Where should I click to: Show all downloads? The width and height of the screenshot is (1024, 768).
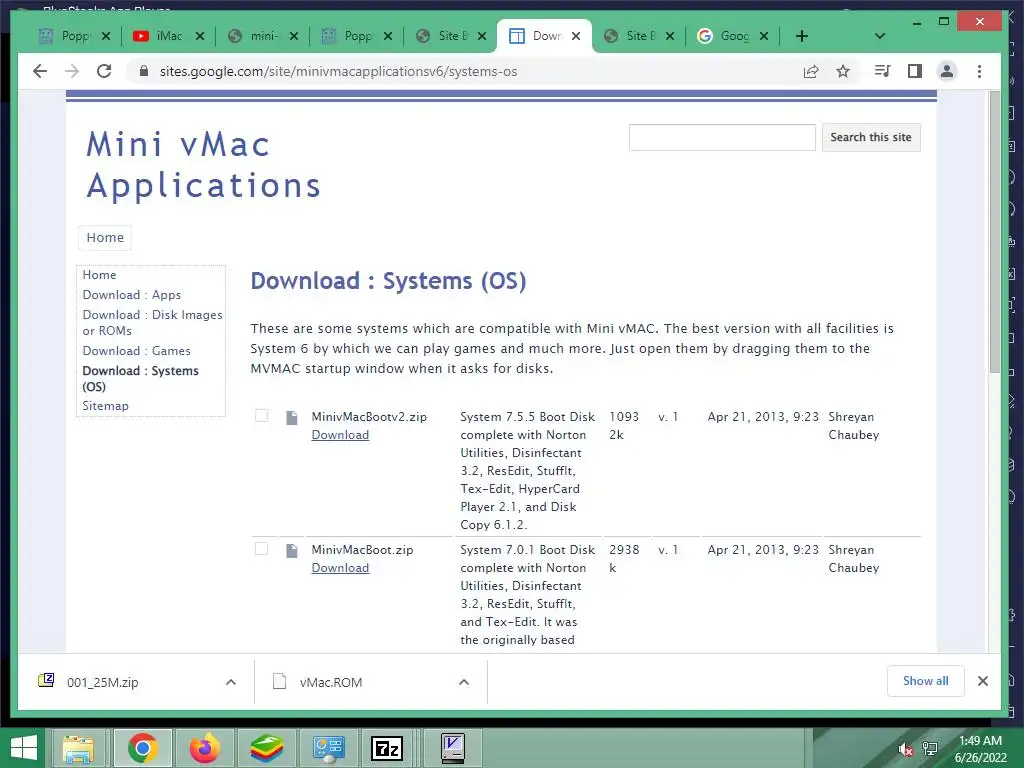pyautogui.click(x=925, y=681)
